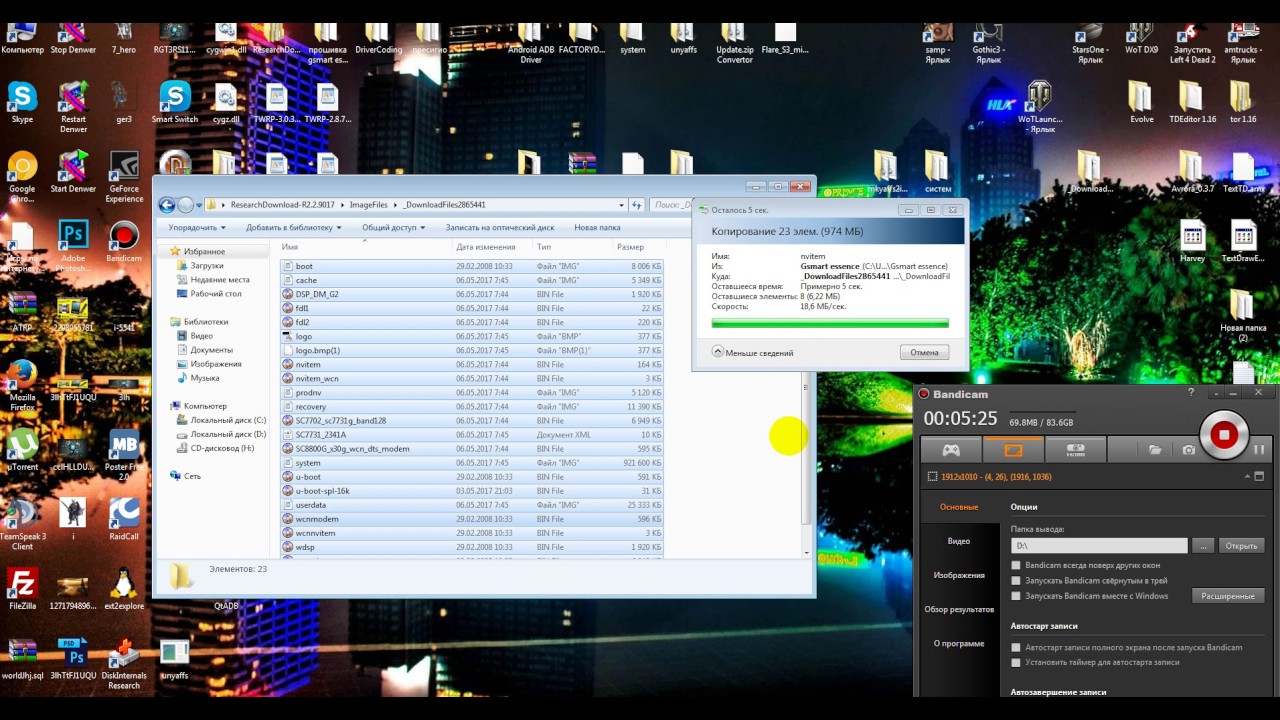Refresh the Explorer folder view

point(636,205)
